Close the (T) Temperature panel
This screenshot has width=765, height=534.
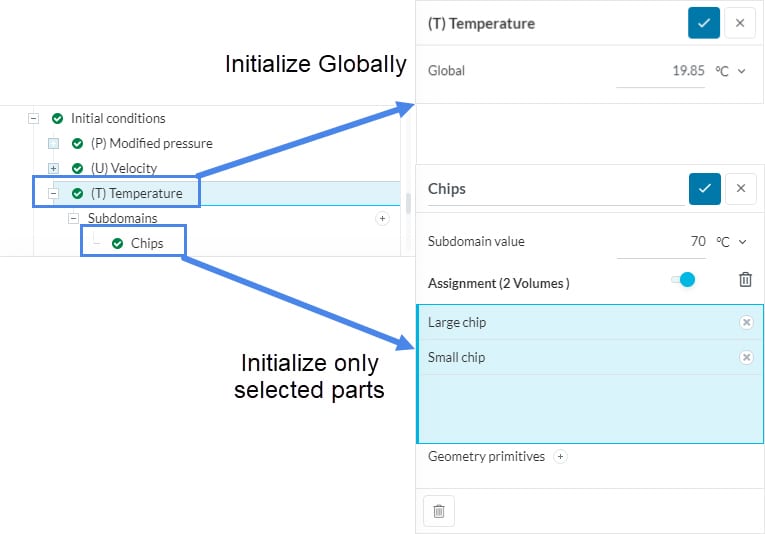739,23
